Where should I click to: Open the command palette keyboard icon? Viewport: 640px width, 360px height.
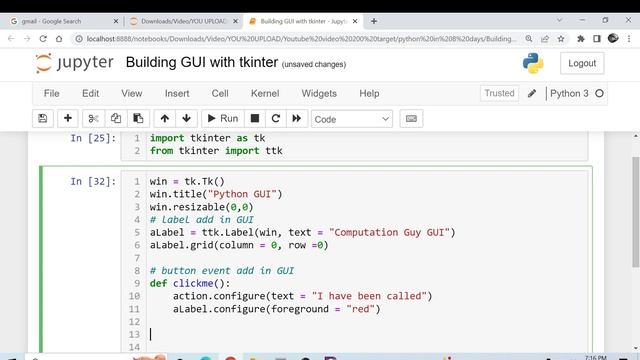tap(411, 119)
